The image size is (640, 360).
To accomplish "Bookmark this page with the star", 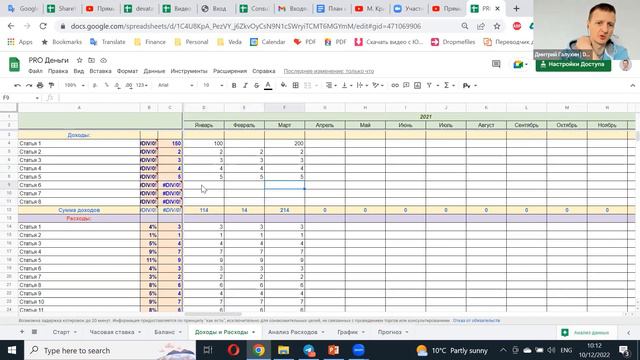I will click(x=497, y=26).
